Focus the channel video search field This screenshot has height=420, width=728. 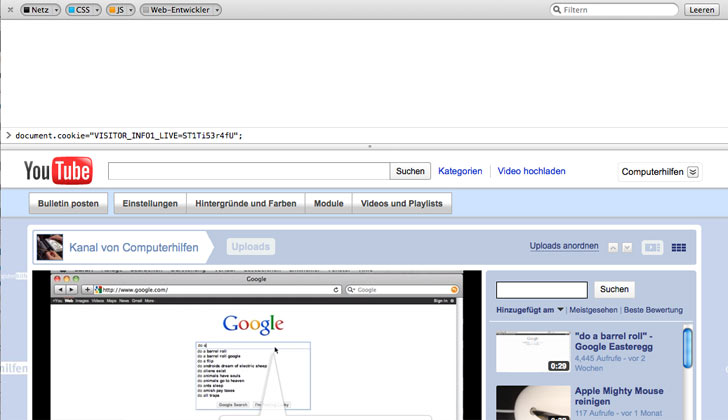542,290
